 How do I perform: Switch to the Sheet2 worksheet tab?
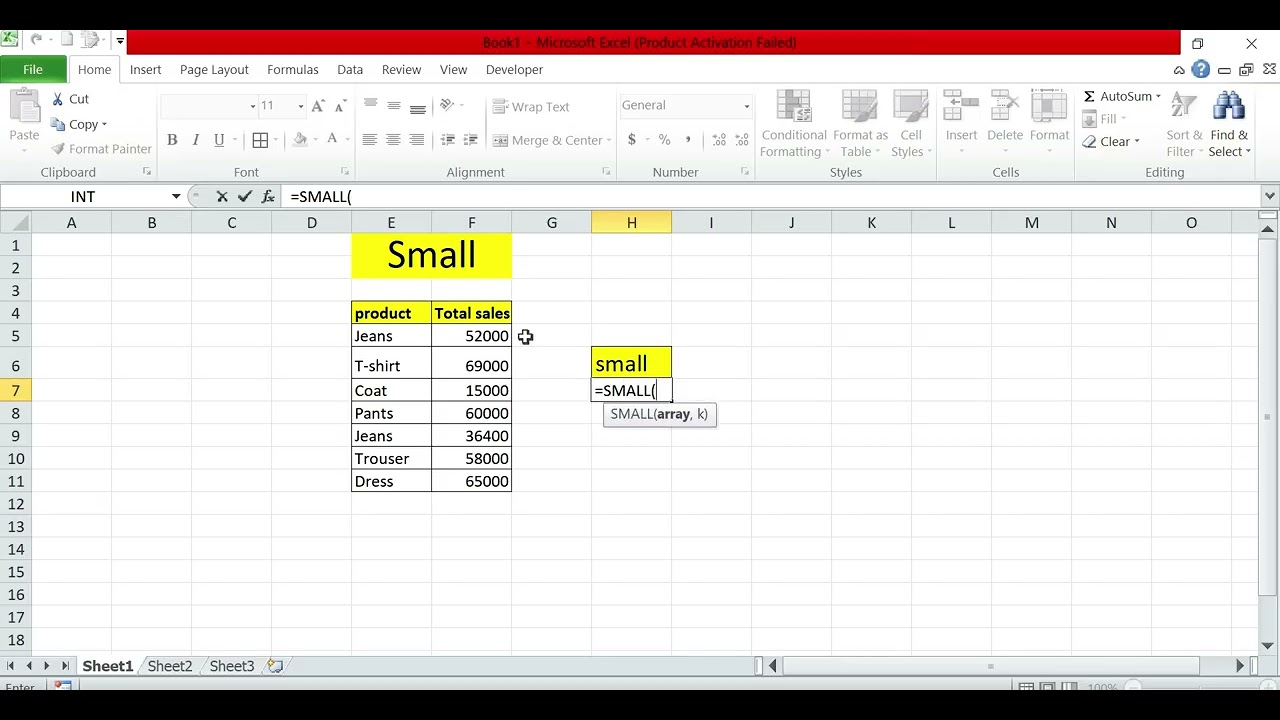point(169,666)
